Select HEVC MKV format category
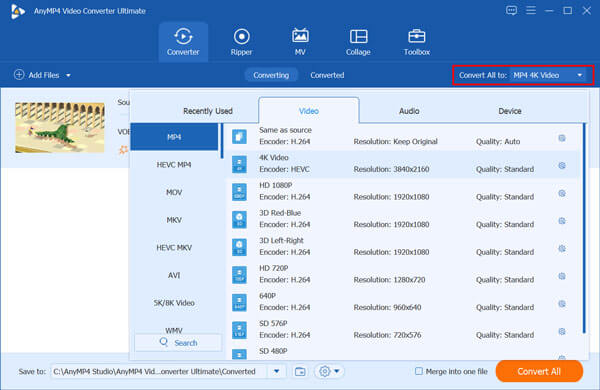The width and height of the screenshot is (600, 390). (x=174, y=247)
